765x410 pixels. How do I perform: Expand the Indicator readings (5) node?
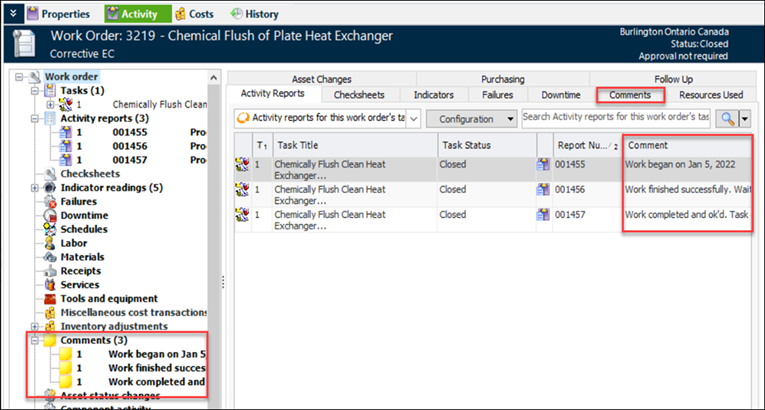[x=36, y=187]
